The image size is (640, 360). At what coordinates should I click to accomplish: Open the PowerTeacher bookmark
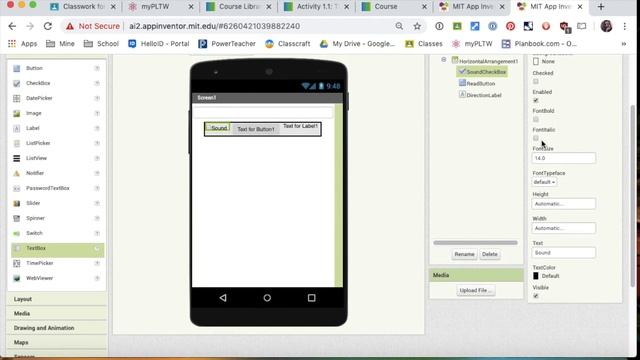[227, 44]
